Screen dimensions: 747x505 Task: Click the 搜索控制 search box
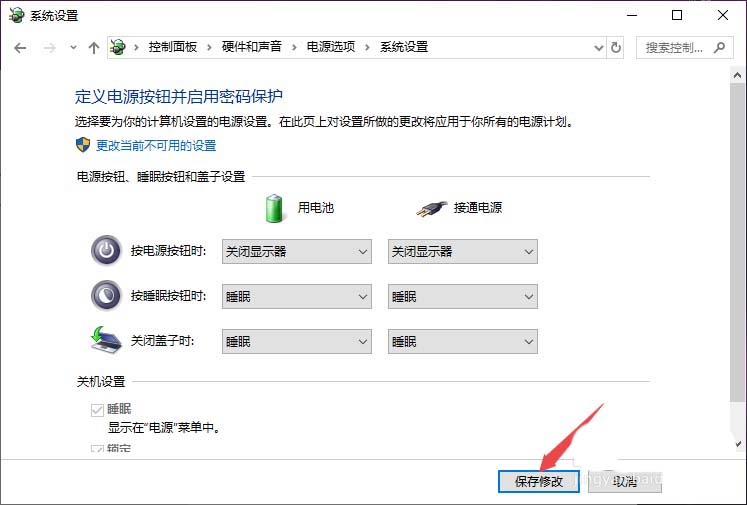click(685, 48)
